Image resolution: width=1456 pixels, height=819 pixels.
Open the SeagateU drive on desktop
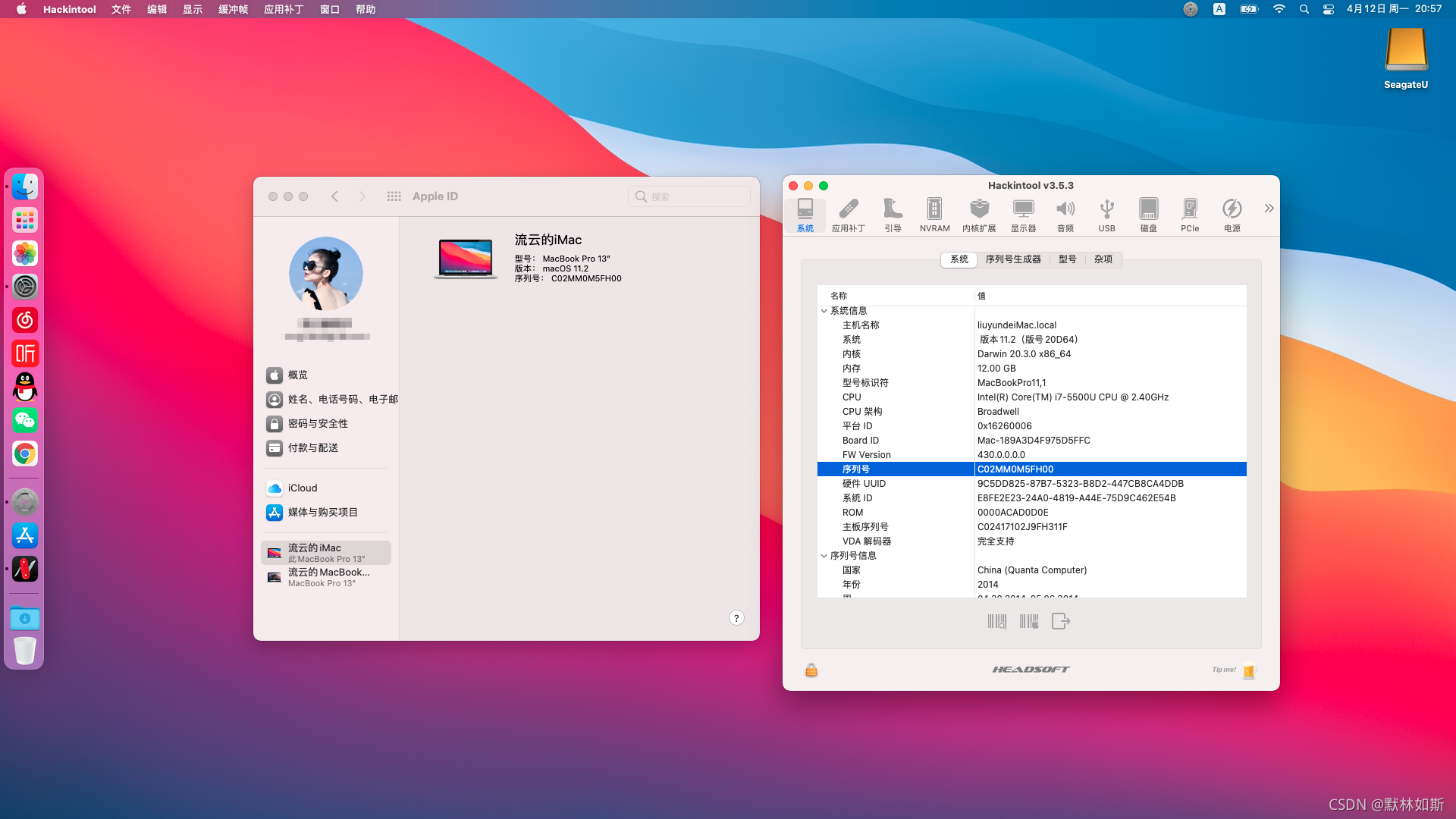[x=1406, y=58]
